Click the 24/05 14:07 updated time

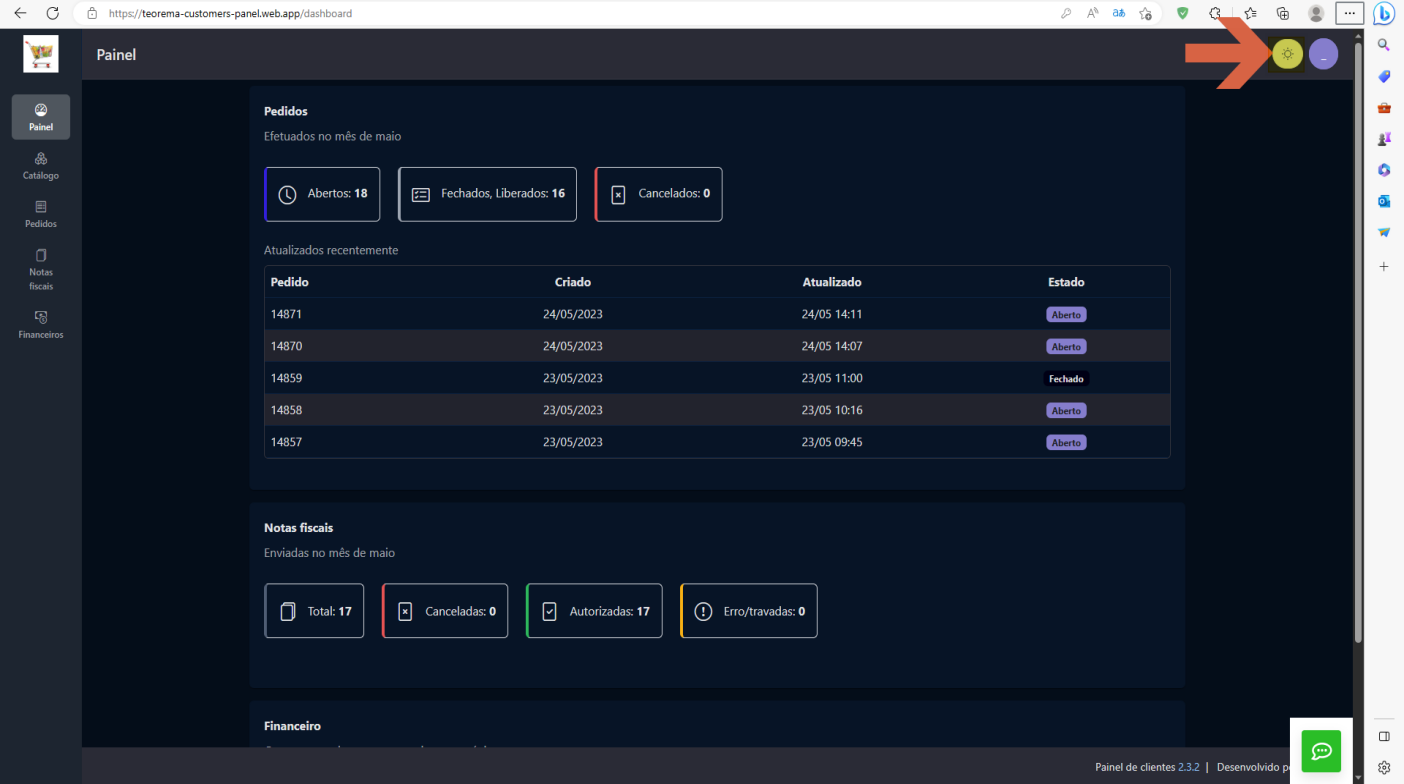pos(832,346)
